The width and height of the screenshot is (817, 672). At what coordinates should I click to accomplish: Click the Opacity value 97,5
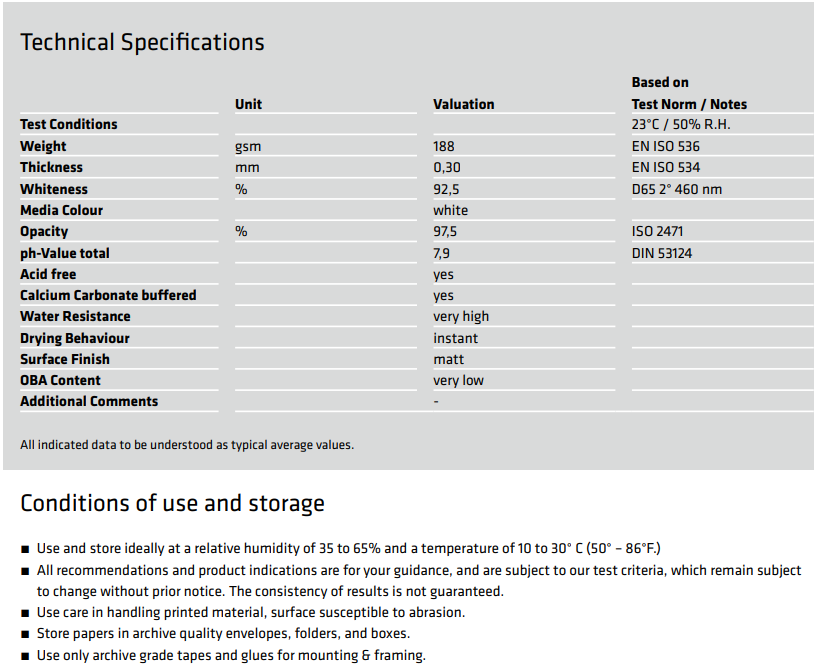pos(445,231)
